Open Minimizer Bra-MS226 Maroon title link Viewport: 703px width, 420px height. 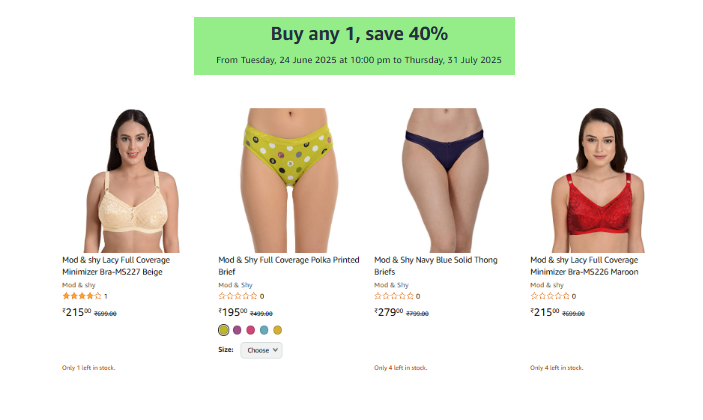(584, 266)
